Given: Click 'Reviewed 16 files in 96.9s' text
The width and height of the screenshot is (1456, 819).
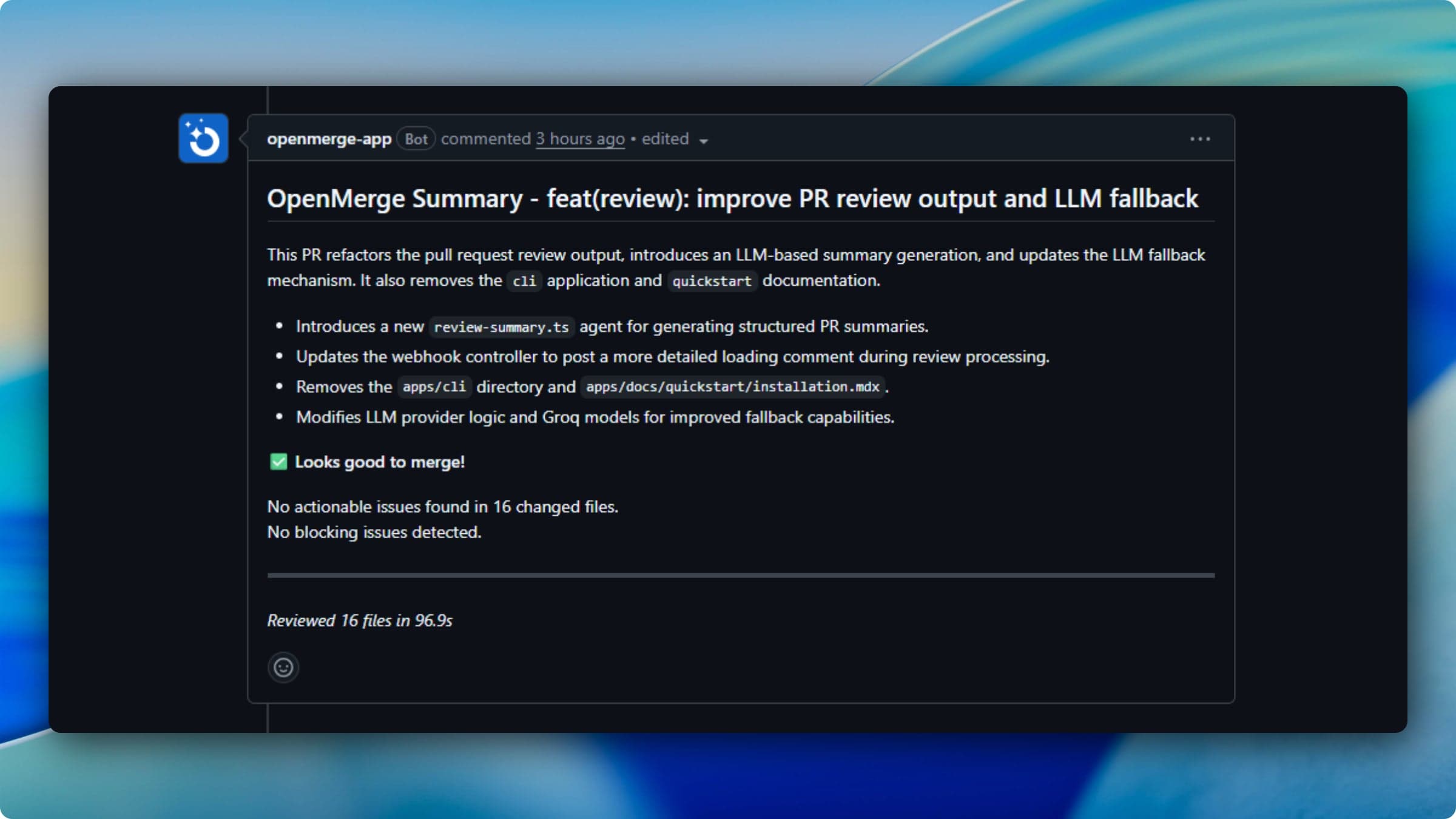Looking at the screenshot, I should [x=360, y=621].
